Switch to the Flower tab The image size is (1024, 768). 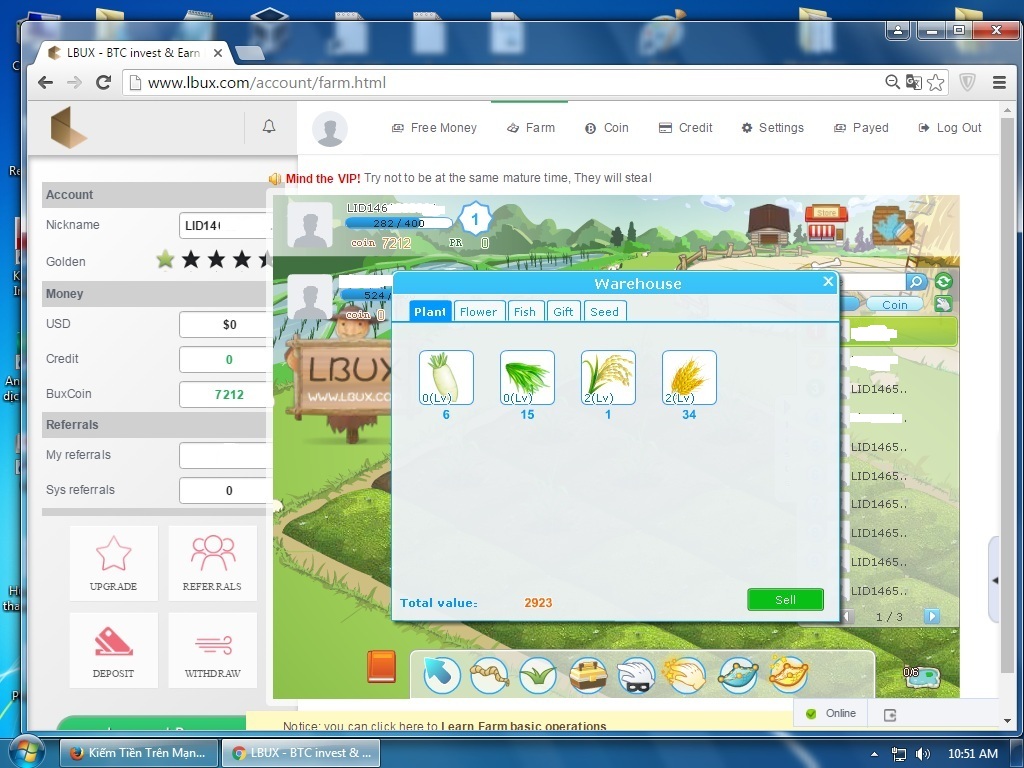[x=478, y=312]
